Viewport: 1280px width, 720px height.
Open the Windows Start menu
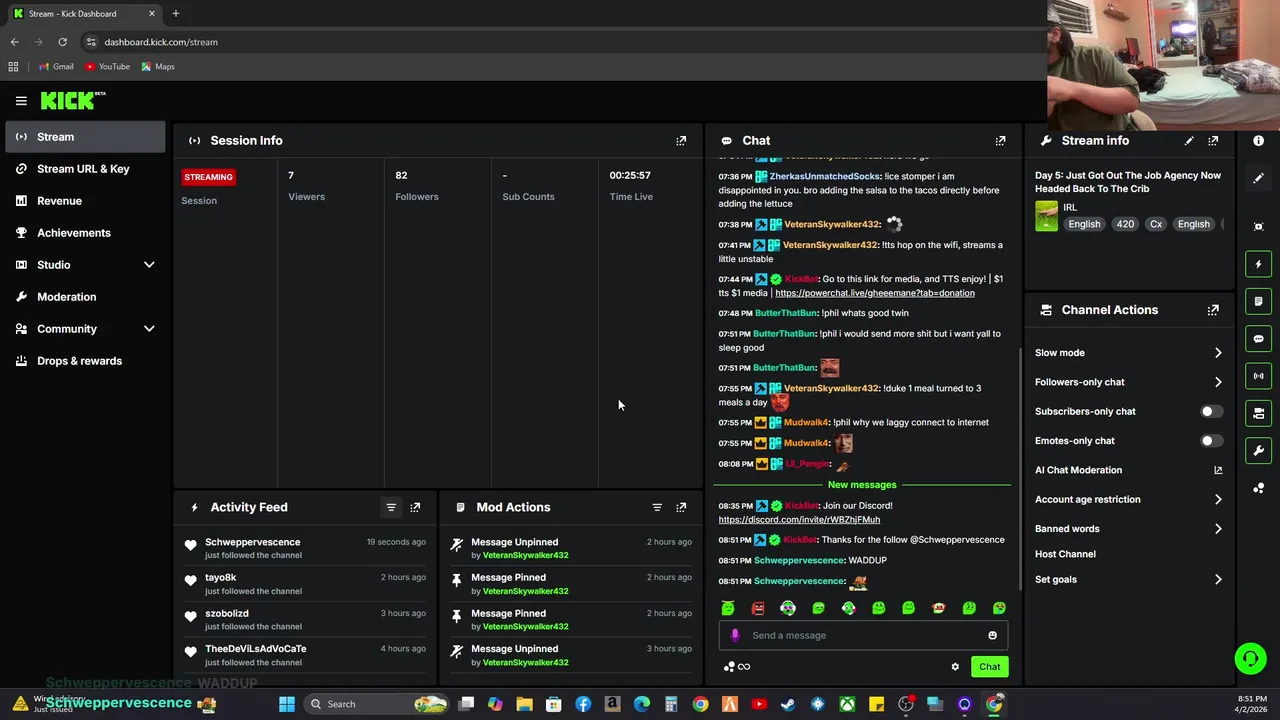coord(287,704)
